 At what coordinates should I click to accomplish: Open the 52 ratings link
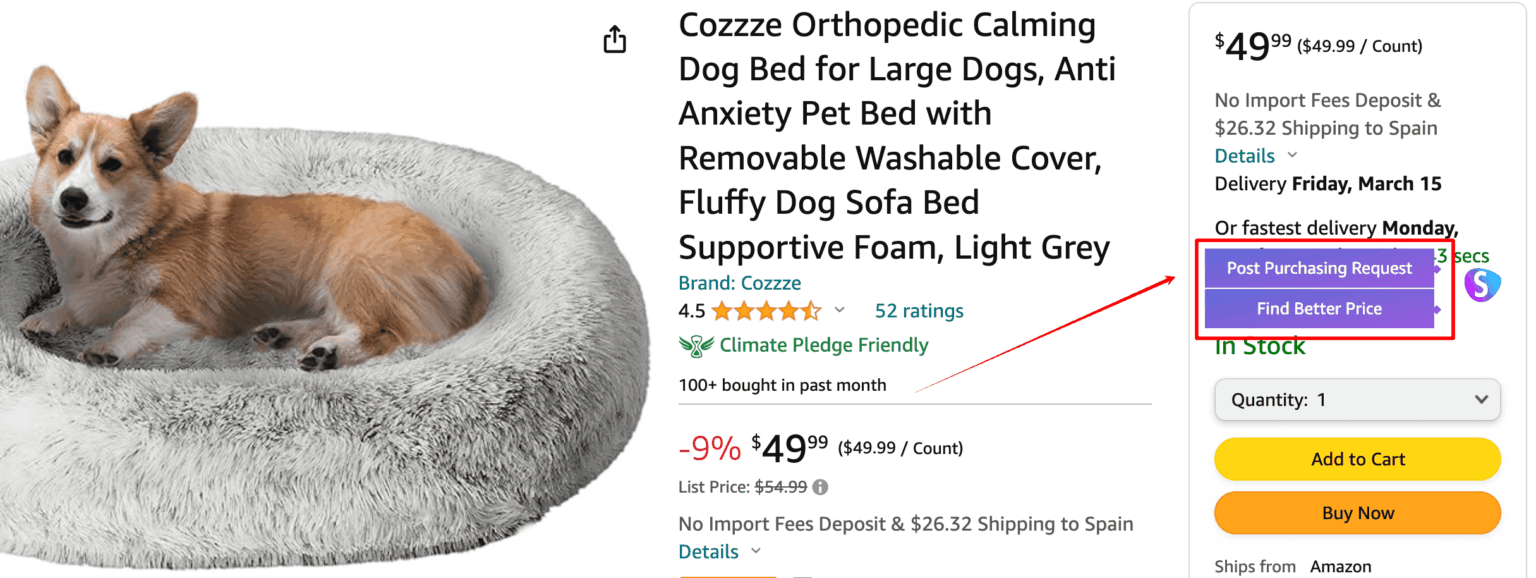click(917, 311)
